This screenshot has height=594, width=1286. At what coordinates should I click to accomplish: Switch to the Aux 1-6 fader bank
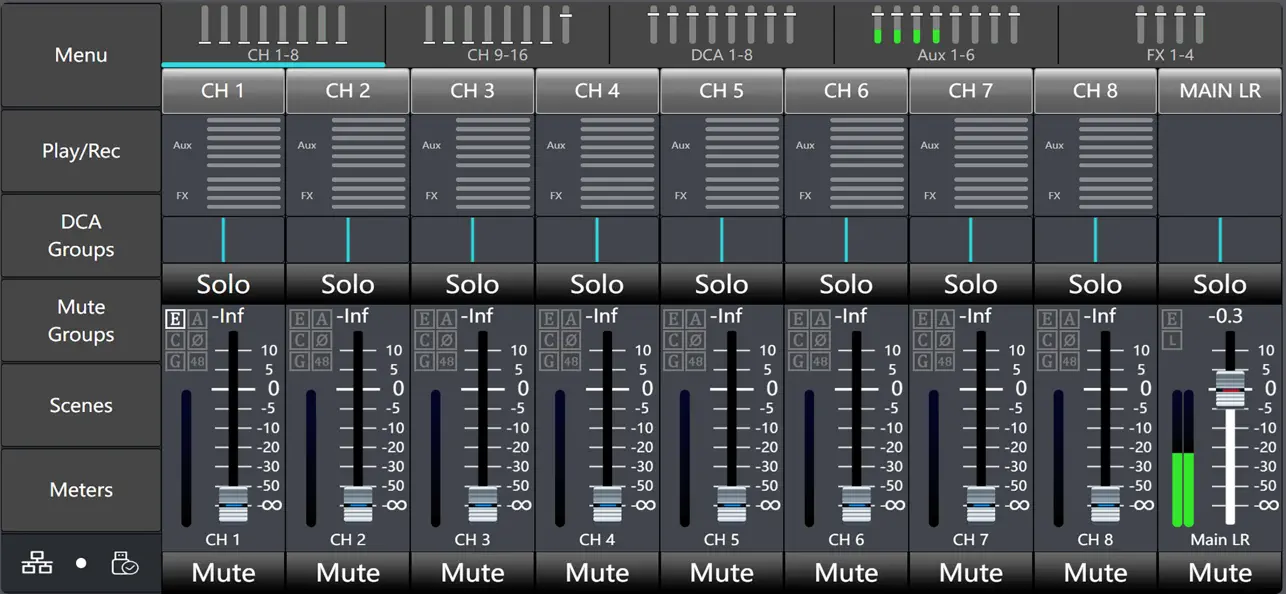tap(946, 33)
